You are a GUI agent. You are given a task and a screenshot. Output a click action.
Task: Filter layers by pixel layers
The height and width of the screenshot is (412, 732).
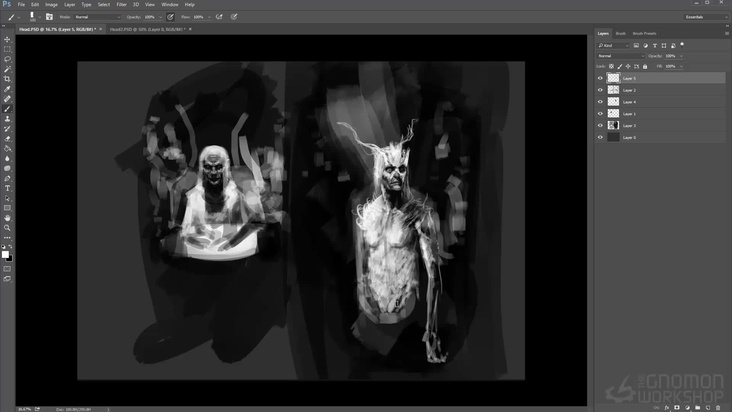tap(636, 45)
